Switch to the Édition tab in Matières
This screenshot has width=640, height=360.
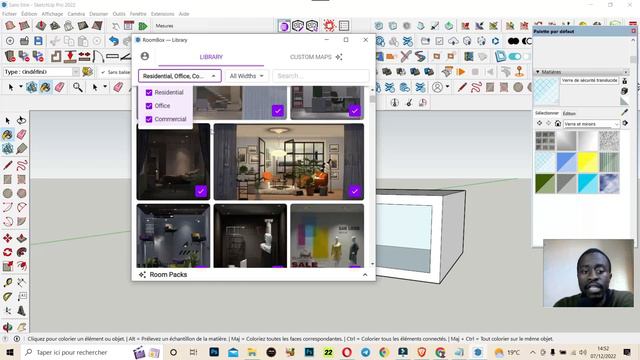click(569, 113)
